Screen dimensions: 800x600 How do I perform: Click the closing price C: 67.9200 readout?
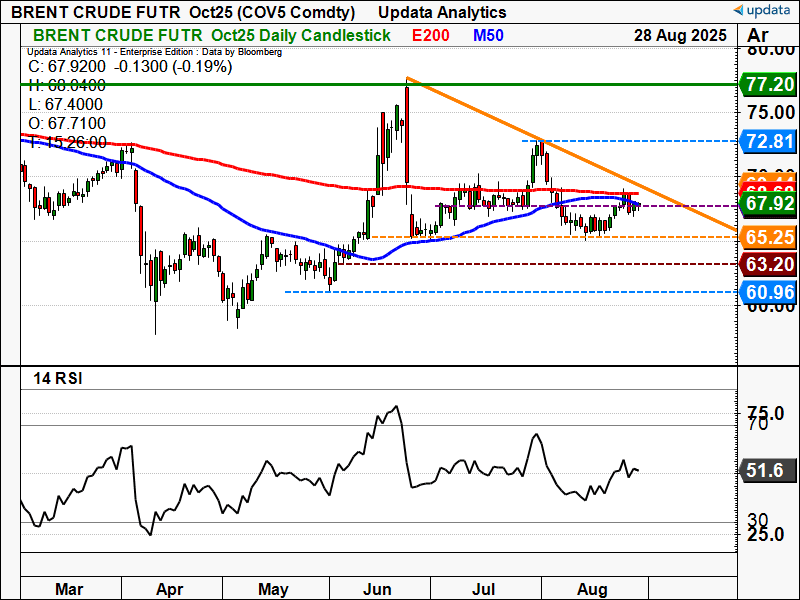pos(67,66)
